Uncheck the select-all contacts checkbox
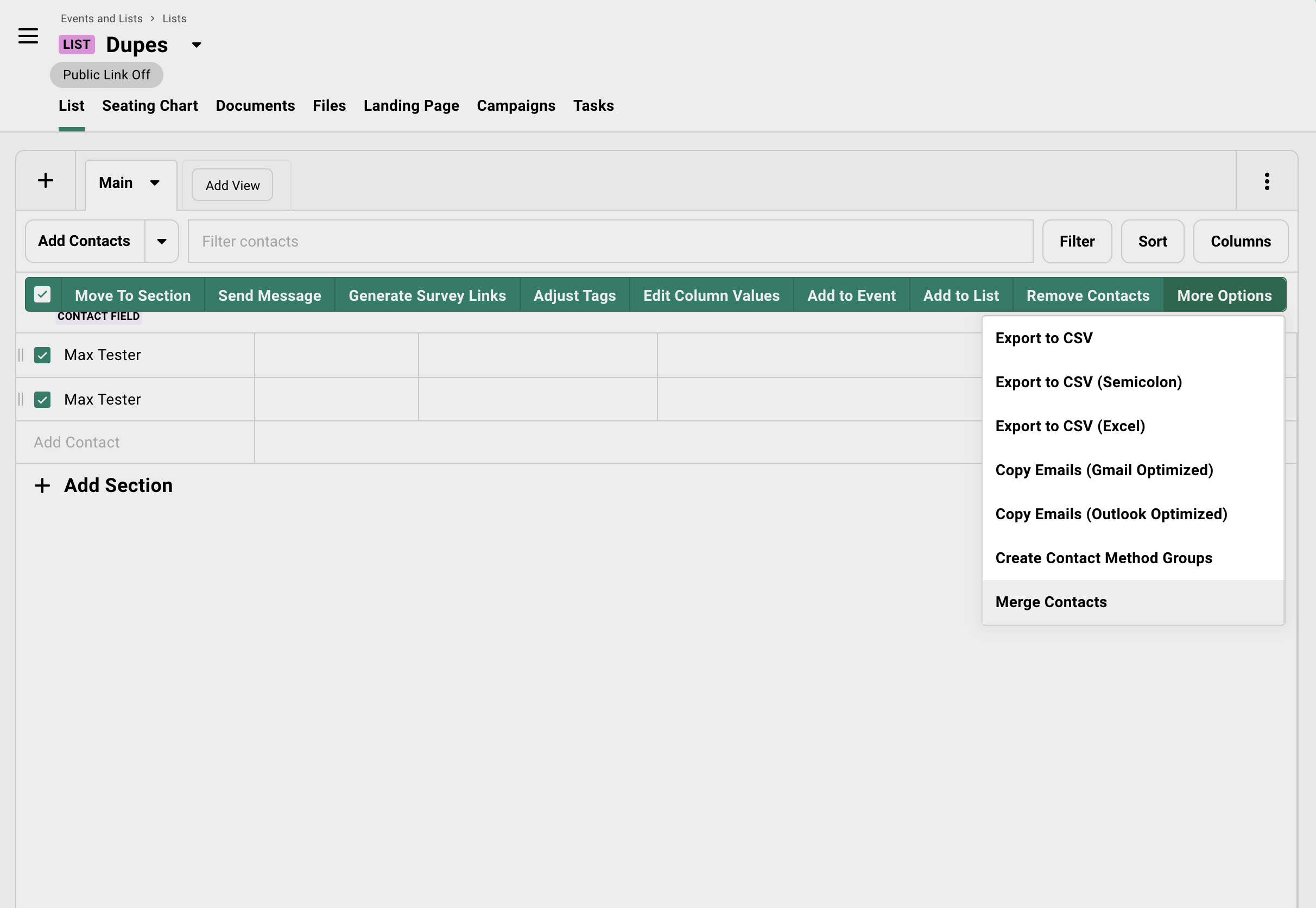 (43, 294)
